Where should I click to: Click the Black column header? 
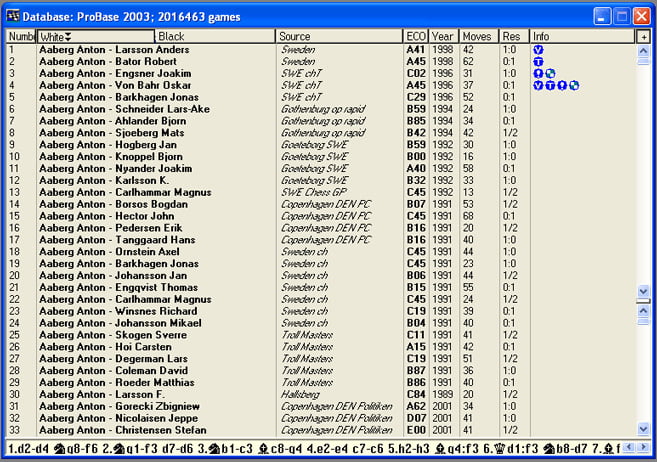[x=215, y=36]
